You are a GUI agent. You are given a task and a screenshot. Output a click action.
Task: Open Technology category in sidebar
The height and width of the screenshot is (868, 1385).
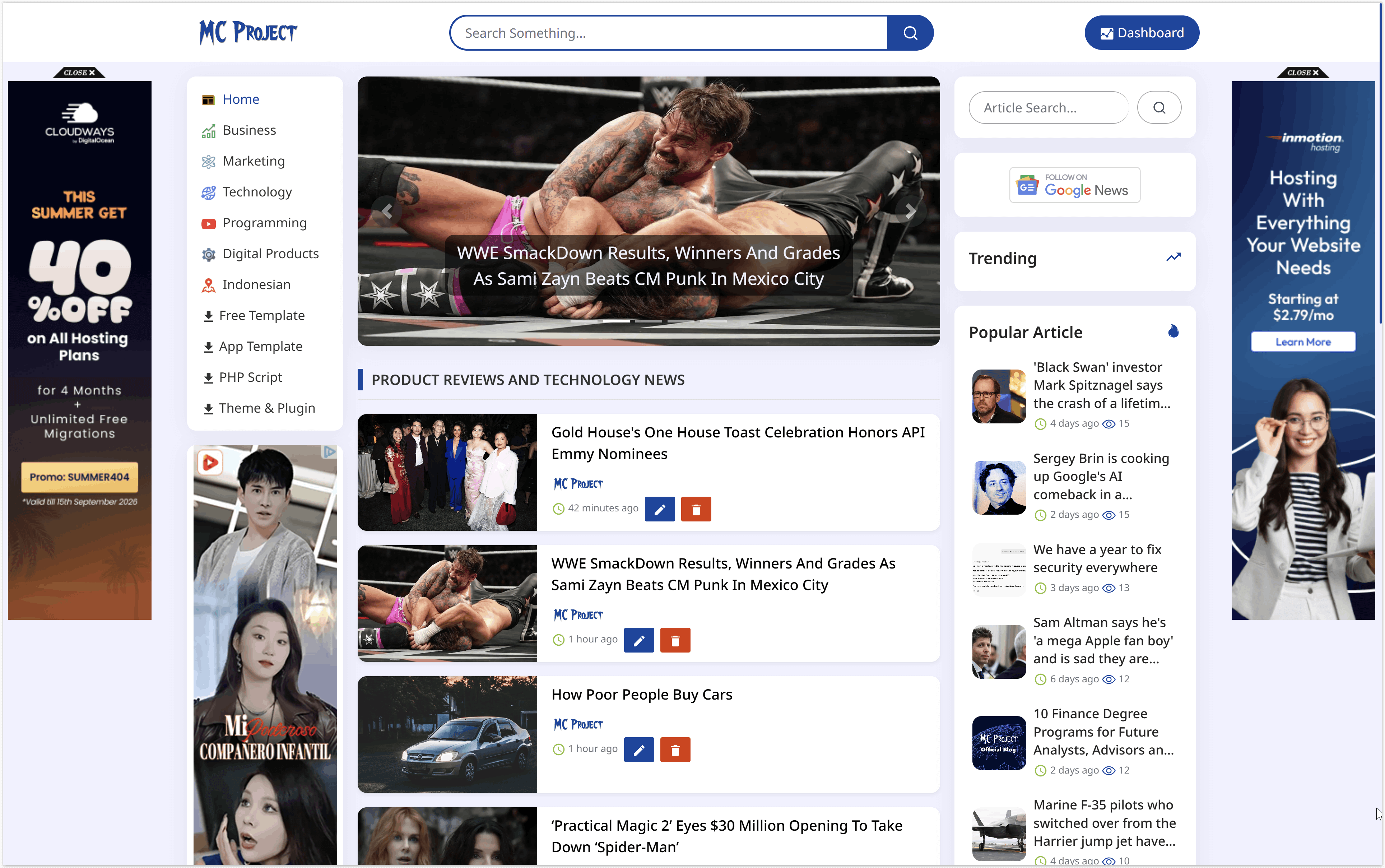257,192
